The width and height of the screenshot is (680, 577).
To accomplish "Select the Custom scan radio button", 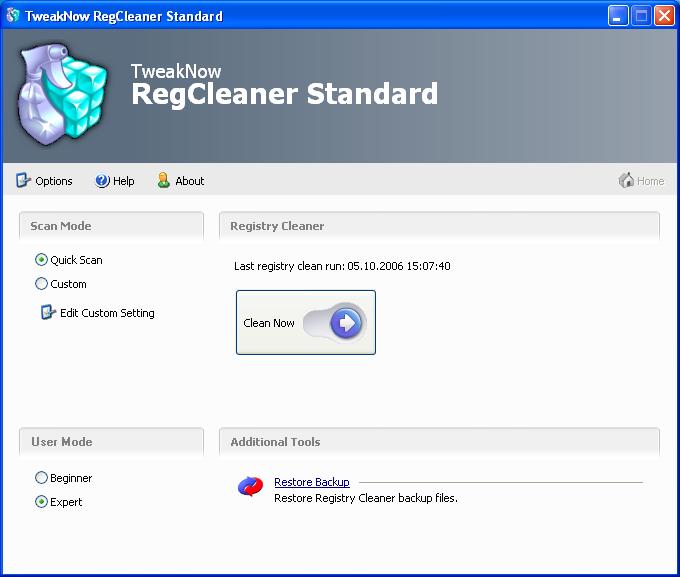I will [x=41, y=284].
